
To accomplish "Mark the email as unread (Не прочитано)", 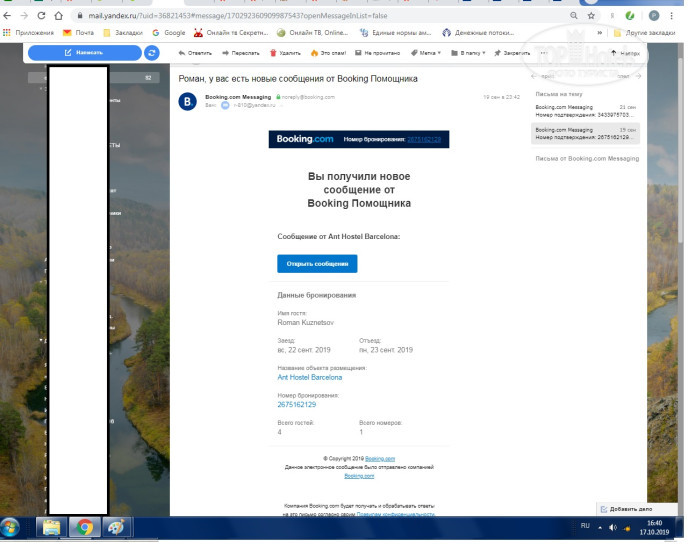I will (x=378, y=52).
